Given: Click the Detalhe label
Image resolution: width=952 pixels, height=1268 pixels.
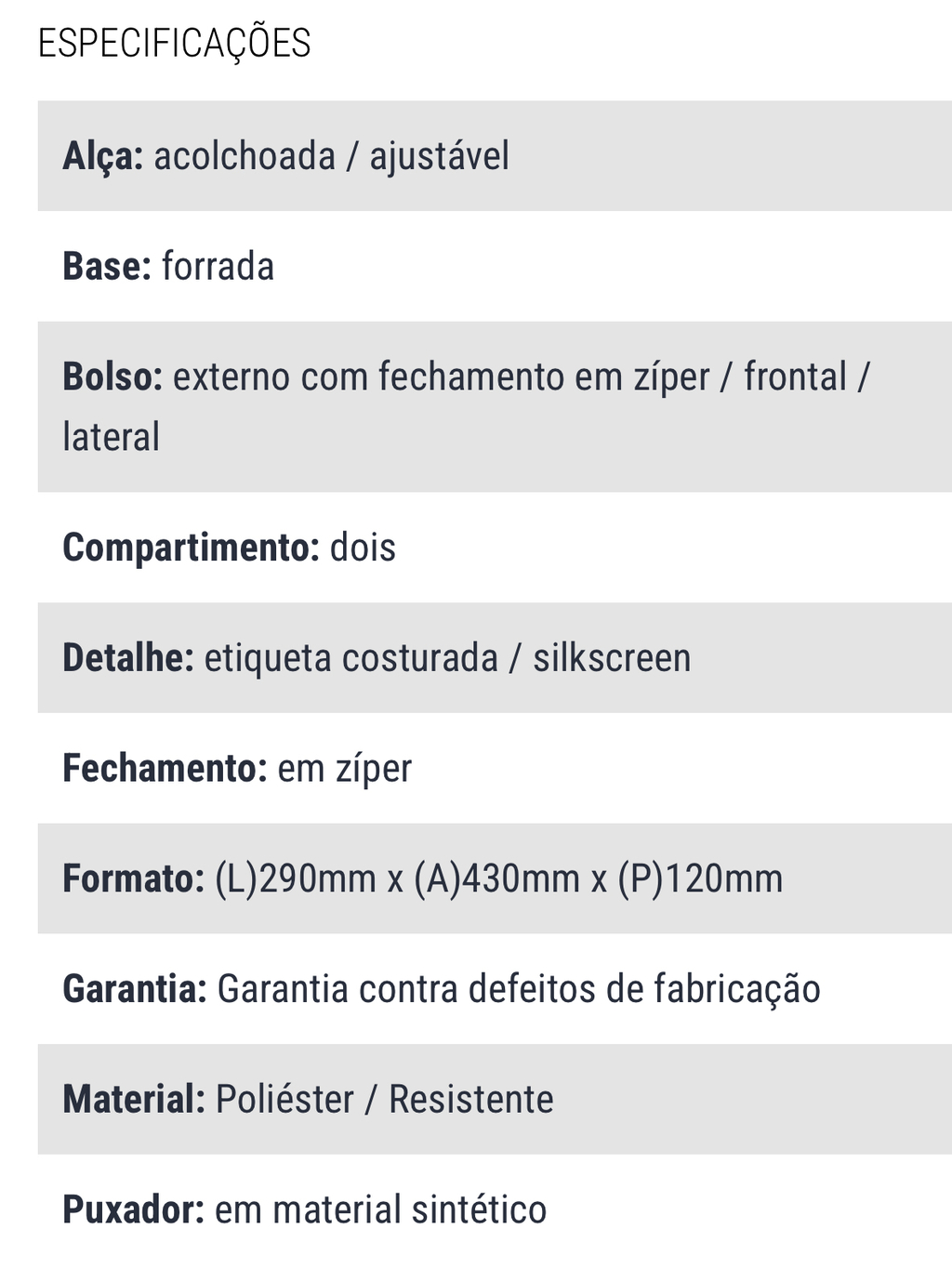Looking at the screenshot, I should tap(128, 658).
